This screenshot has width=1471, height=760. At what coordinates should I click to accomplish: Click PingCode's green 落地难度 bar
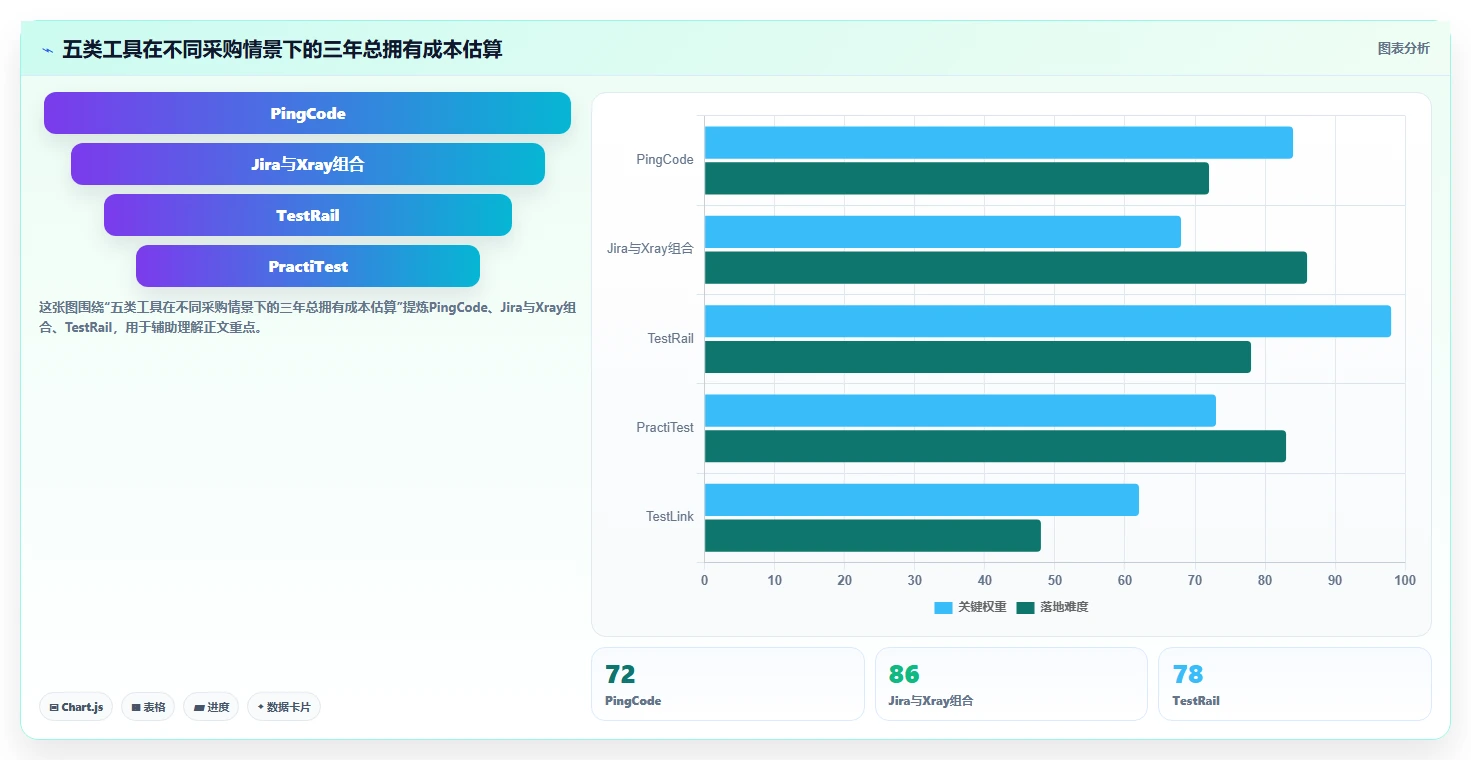click(957, 178)
